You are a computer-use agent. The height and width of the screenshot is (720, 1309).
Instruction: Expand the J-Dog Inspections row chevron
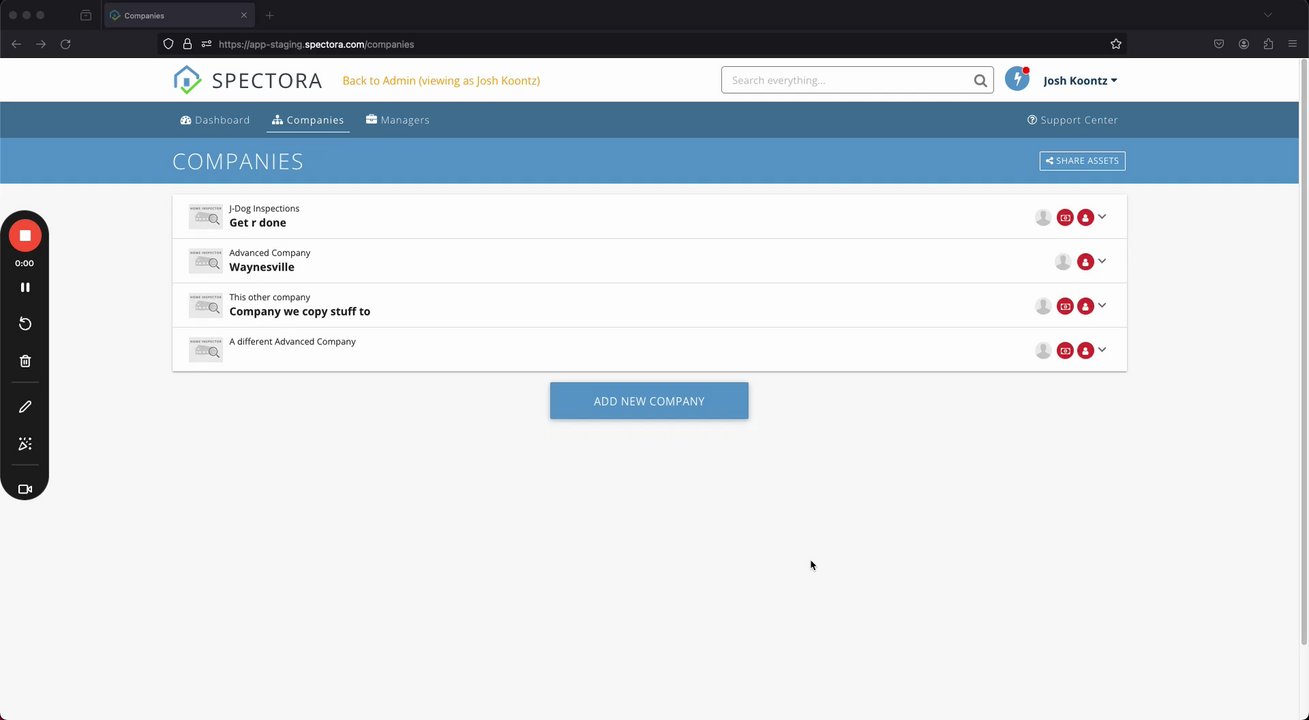[1102, 216]
